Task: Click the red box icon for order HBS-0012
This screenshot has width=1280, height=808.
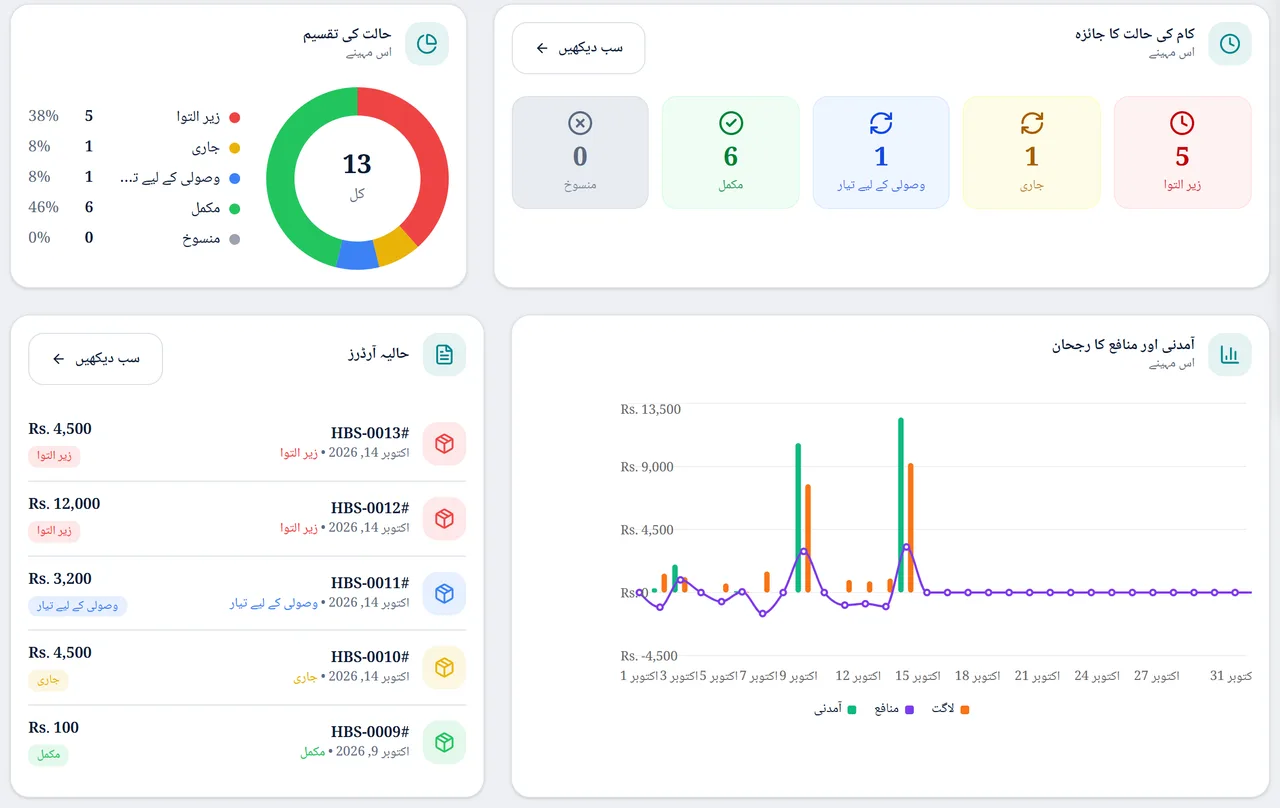Action: pyautogui.click(x=445, y=519)
